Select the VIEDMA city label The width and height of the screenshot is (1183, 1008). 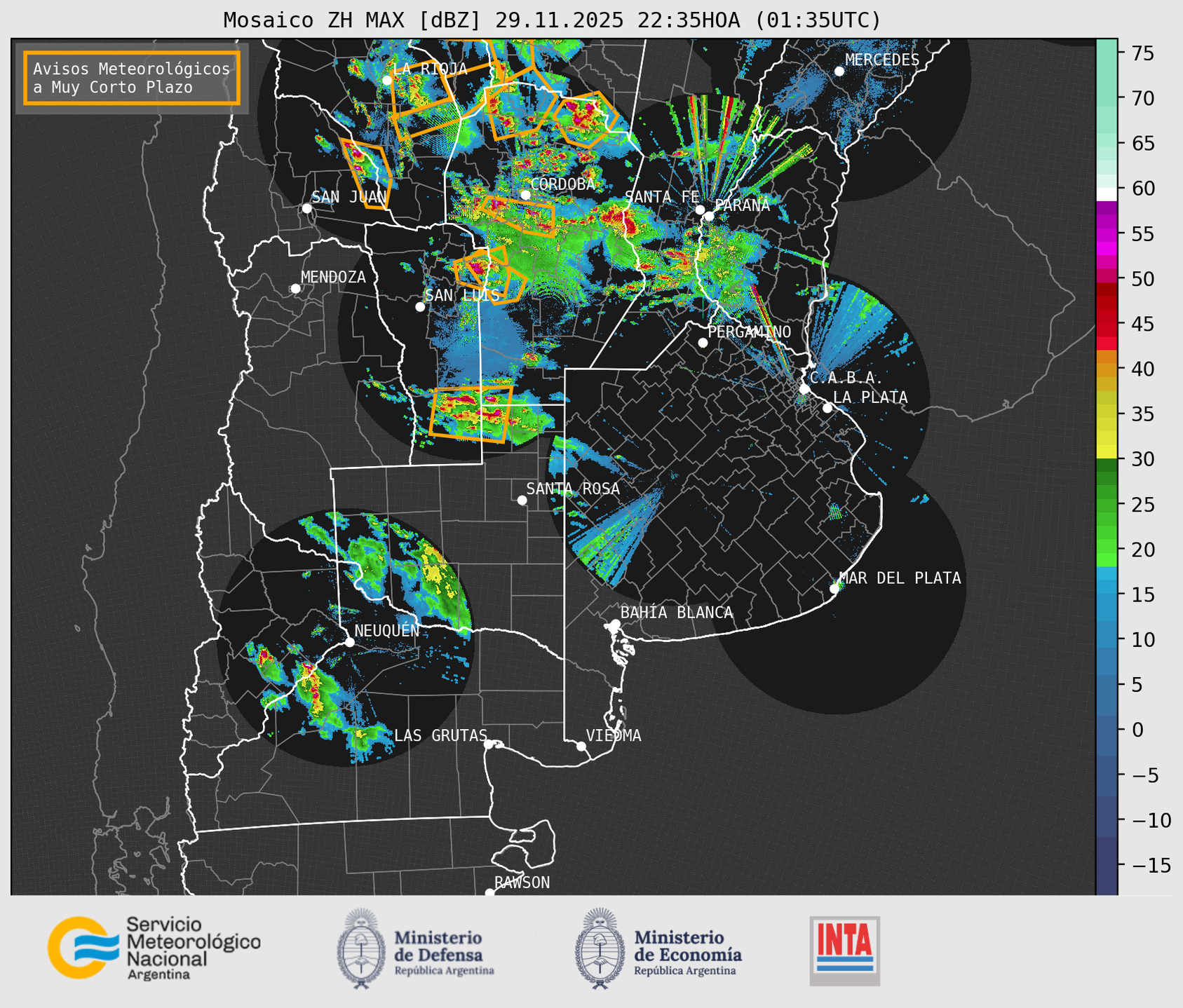(x=614, y=735)
